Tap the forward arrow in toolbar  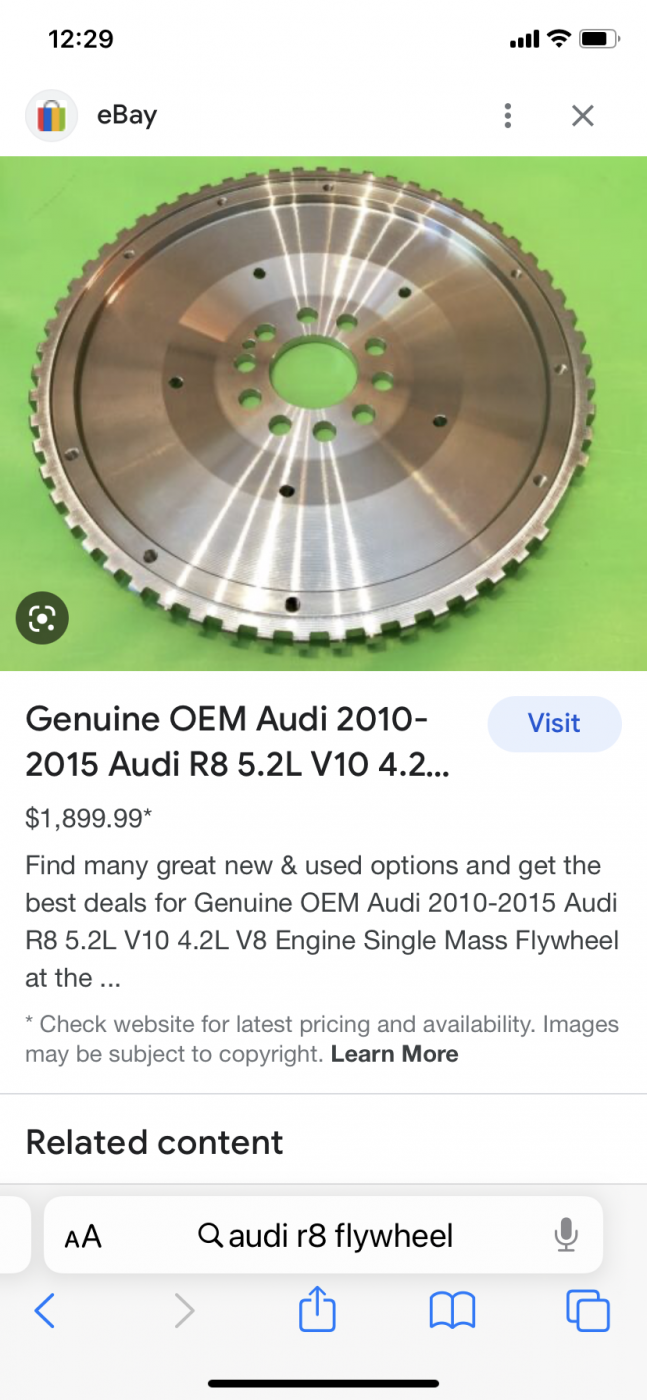coord(184,1311)
